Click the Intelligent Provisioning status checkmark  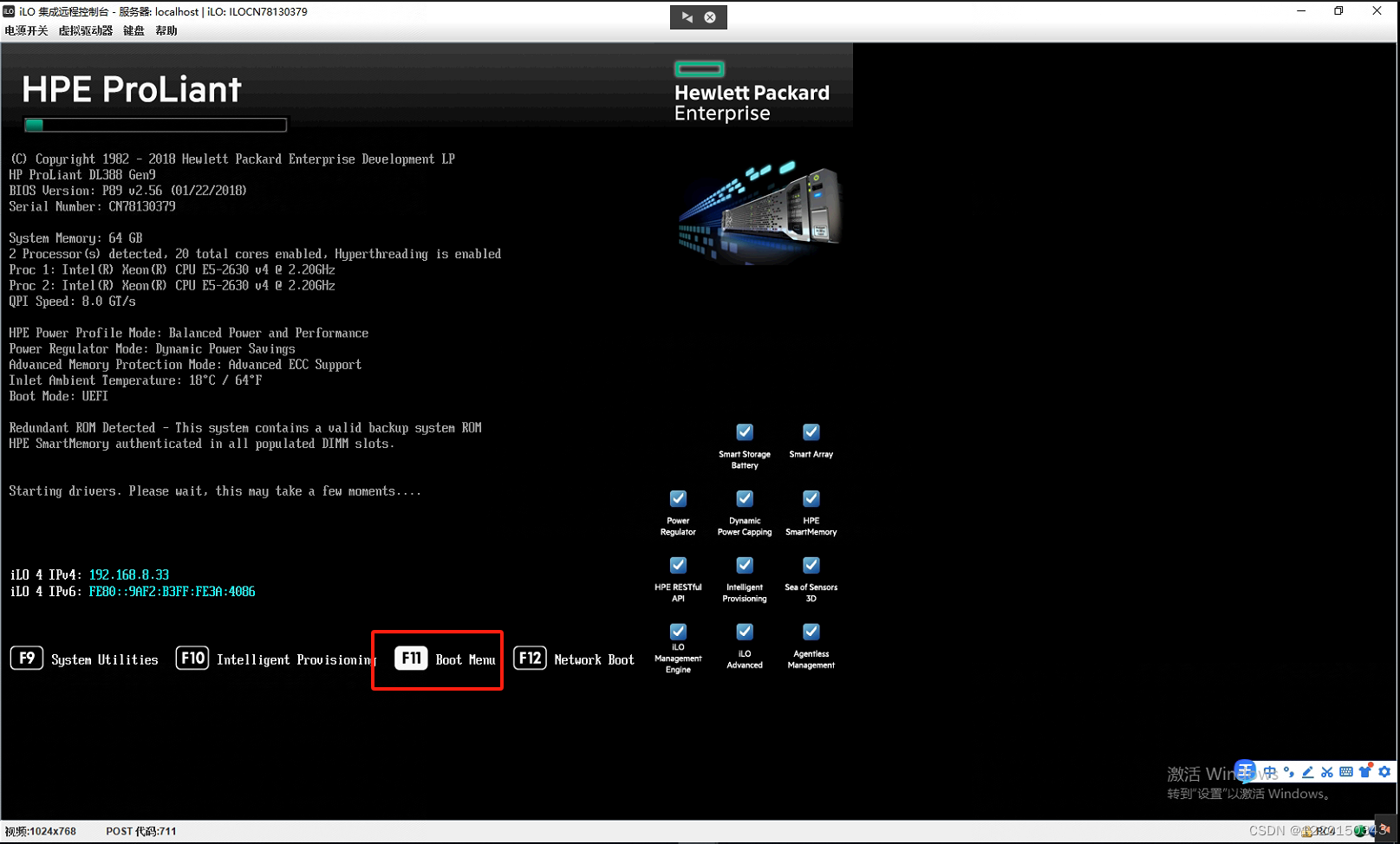tap(745, 565)
